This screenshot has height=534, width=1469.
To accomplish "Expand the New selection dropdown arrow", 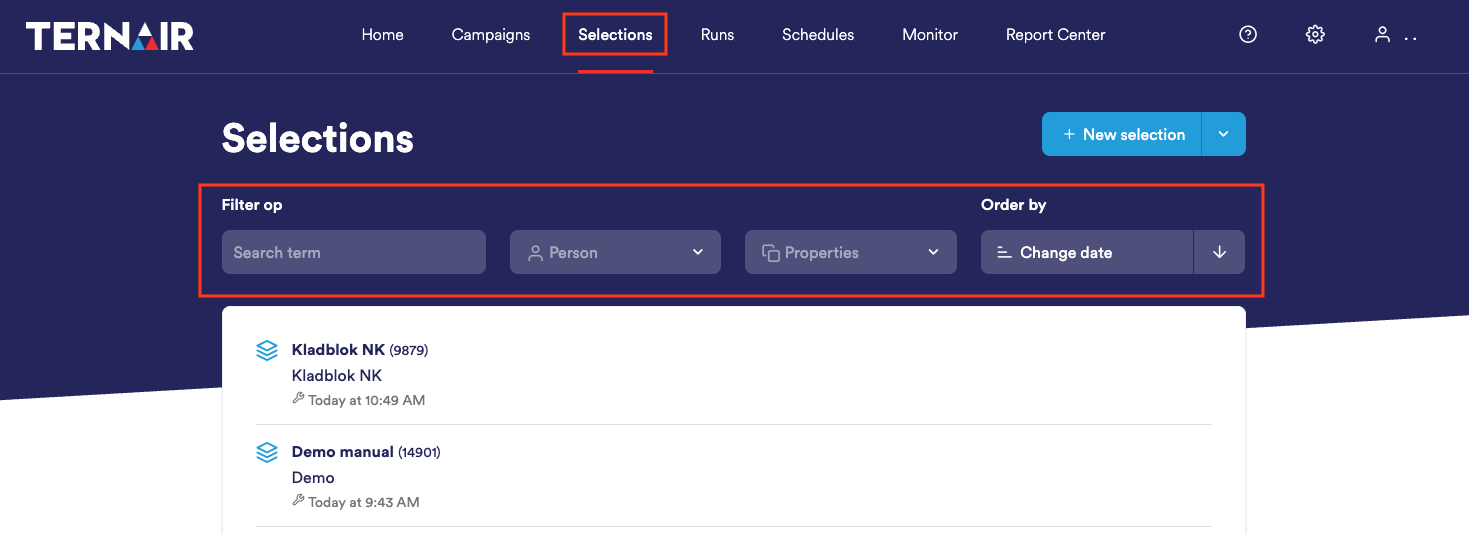I will click(1224, 134).
